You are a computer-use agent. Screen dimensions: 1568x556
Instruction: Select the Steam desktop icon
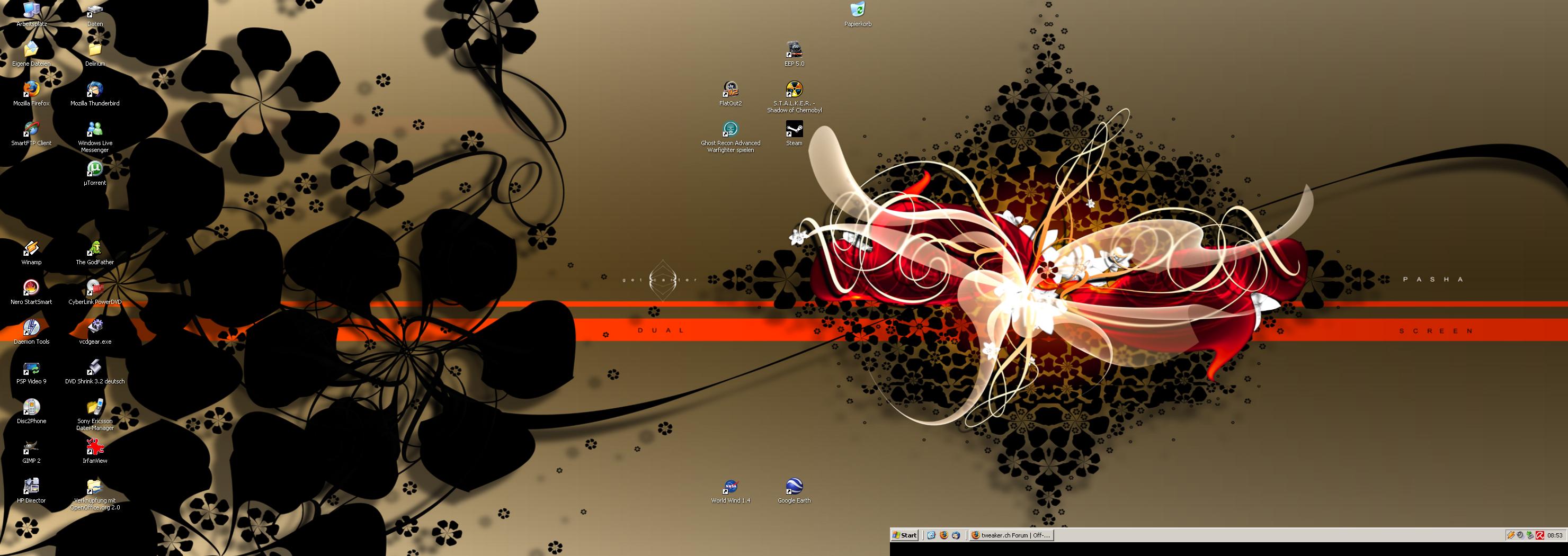(x=794, y=130)
